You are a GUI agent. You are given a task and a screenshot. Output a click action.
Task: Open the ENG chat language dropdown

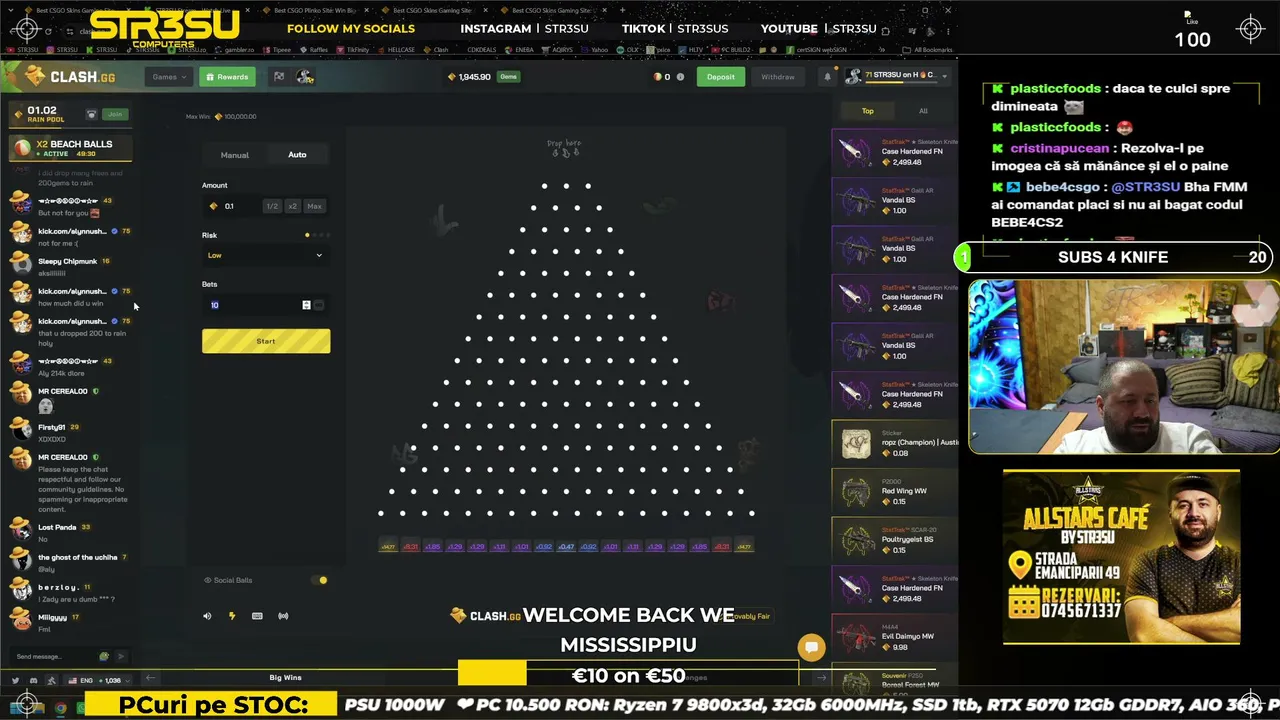99,680
